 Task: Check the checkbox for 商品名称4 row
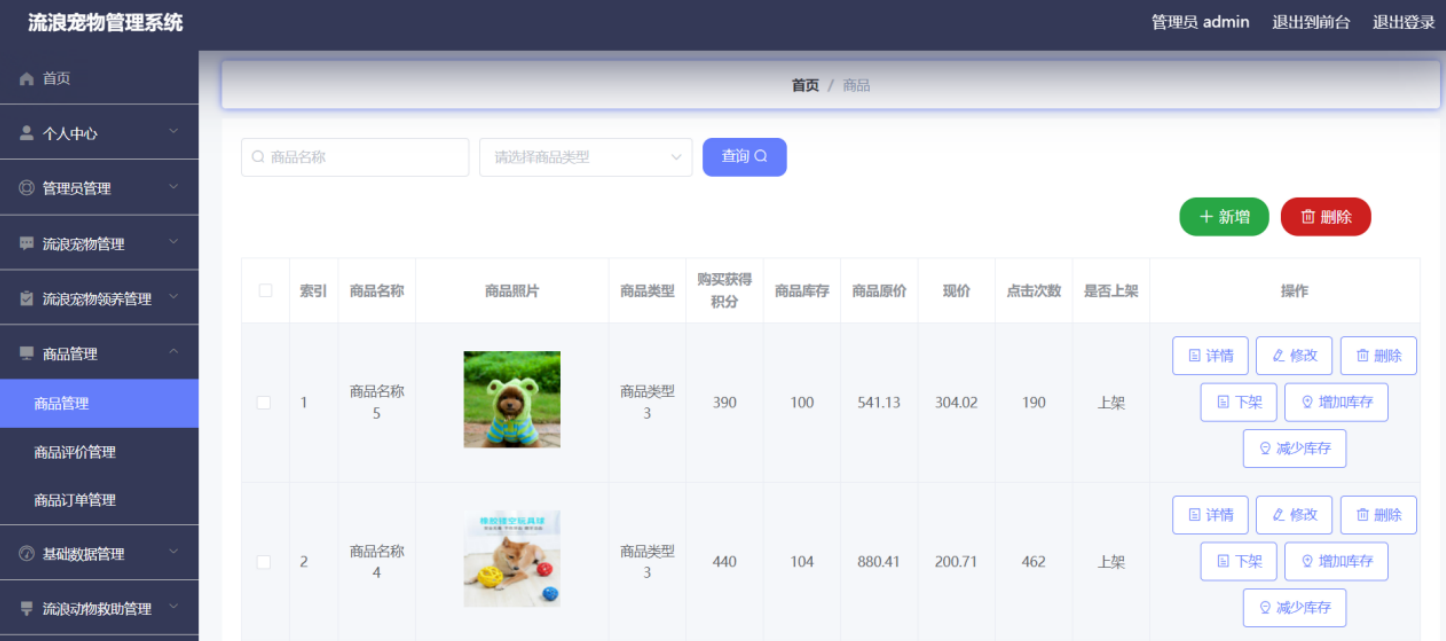(264, 561)
